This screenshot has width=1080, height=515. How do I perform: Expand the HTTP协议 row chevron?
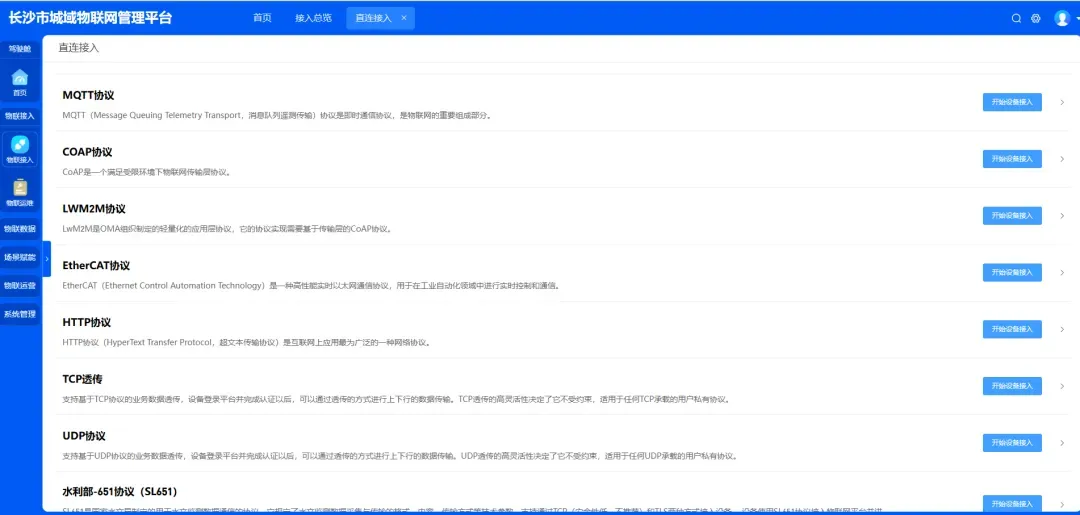pyautogui.click(x=1062, y=329)
